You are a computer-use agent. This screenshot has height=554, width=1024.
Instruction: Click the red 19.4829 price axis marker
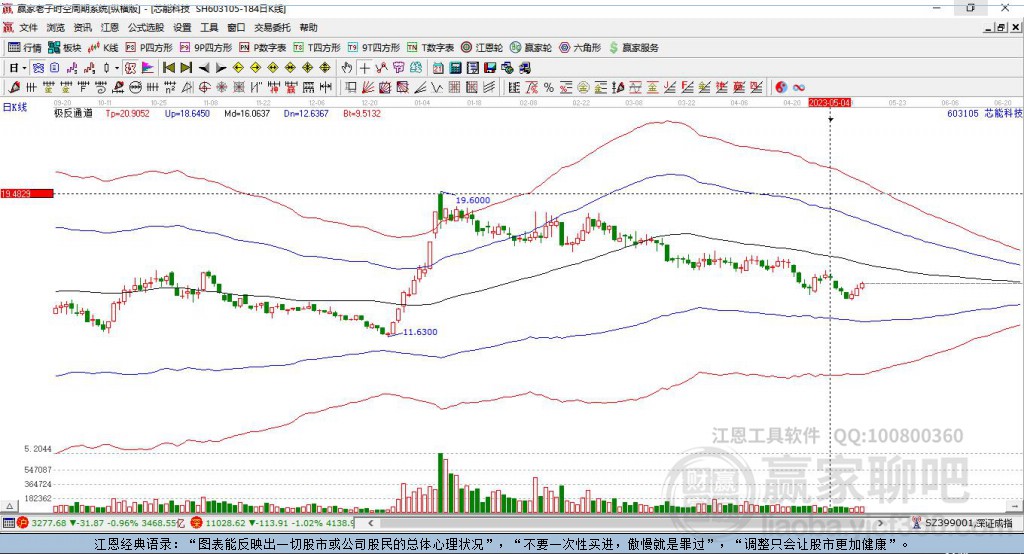click(27, 193)
